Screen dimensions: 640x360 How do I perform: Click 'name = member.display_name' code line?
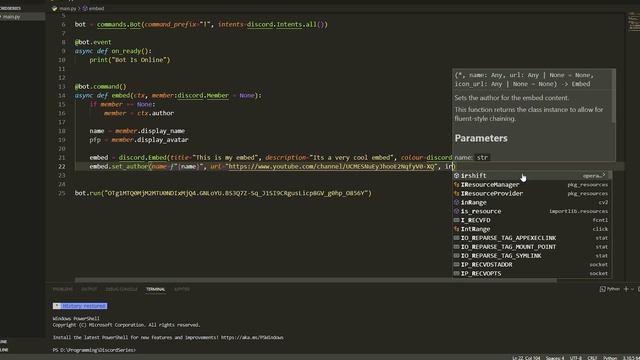click(137, 131)
